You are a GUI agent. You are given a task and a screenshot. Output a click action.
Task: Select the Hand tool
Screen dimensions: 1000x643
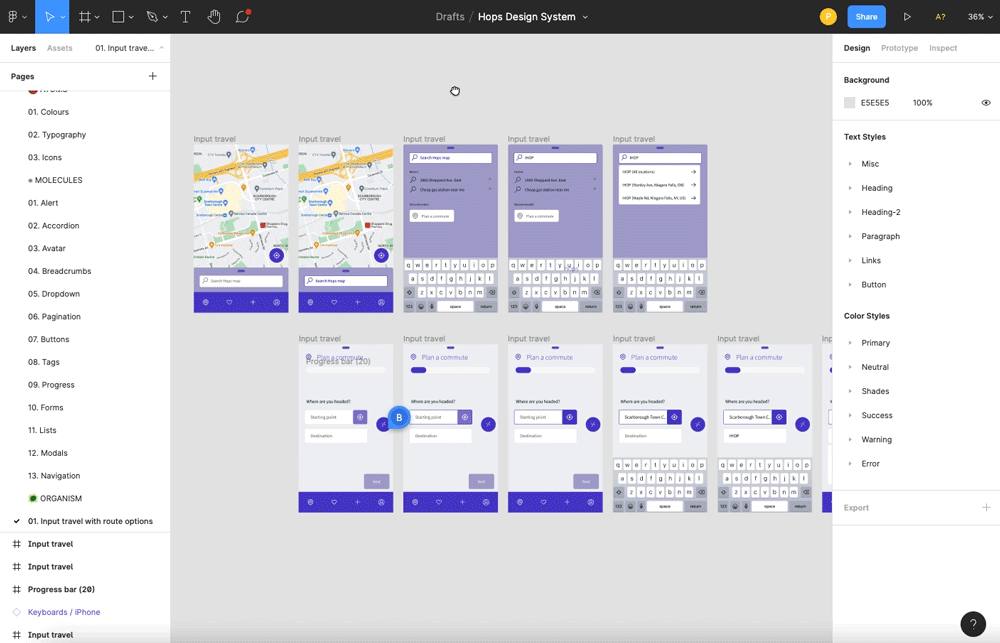pyautogui.click(x=214, y=17)
